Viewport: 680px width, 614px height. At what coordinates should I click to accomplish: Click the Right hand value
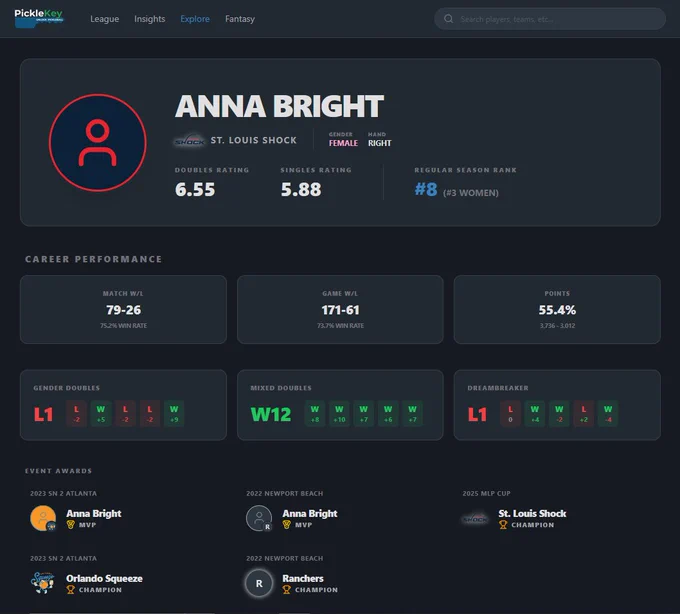(x=379, y=143)
